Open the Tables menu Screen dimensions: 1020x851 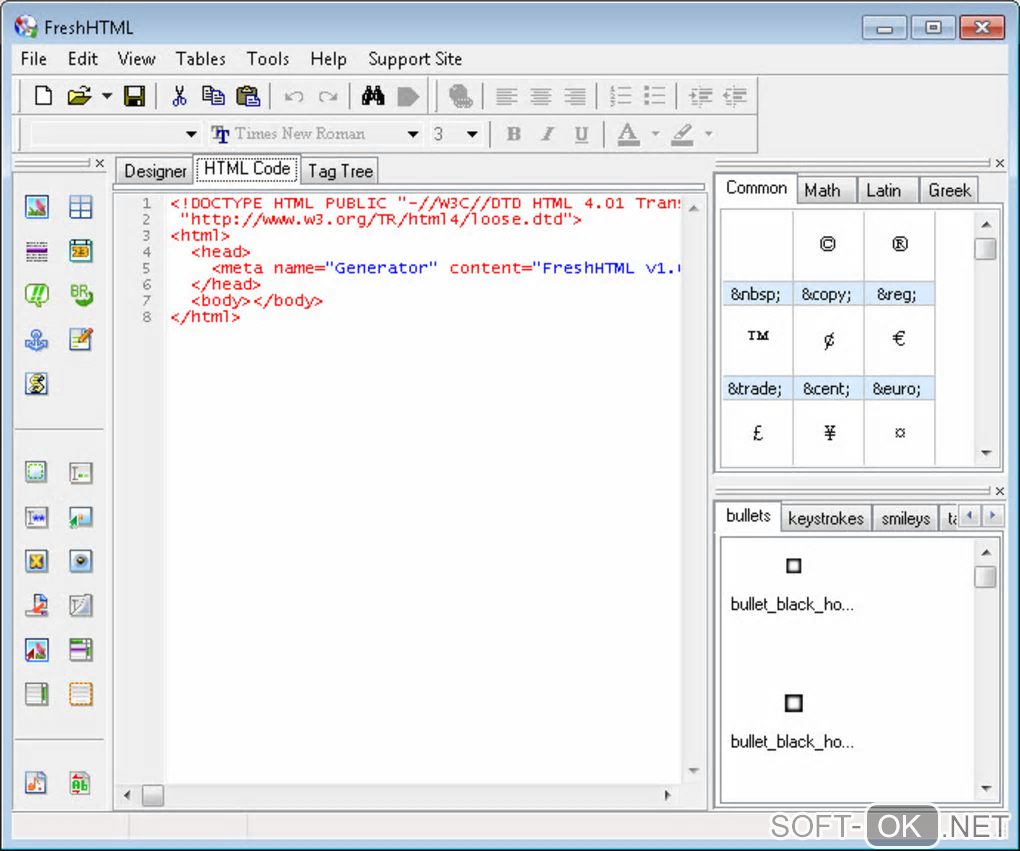(200, 59)
